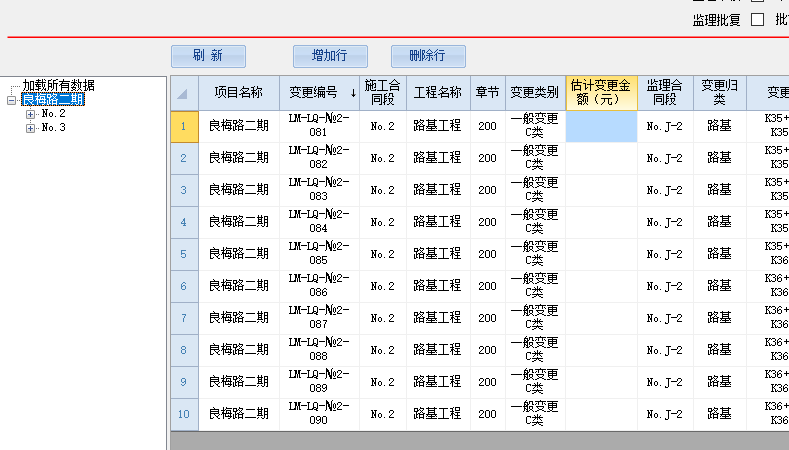Click the LM-LQ-№2-082 cell
The image size is (789, 450).
(x=319, y=158)
